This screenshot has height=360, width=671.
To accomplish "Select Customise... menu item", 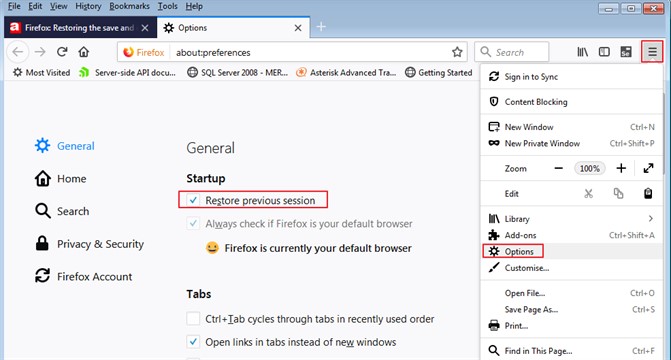I will (571, 268).
